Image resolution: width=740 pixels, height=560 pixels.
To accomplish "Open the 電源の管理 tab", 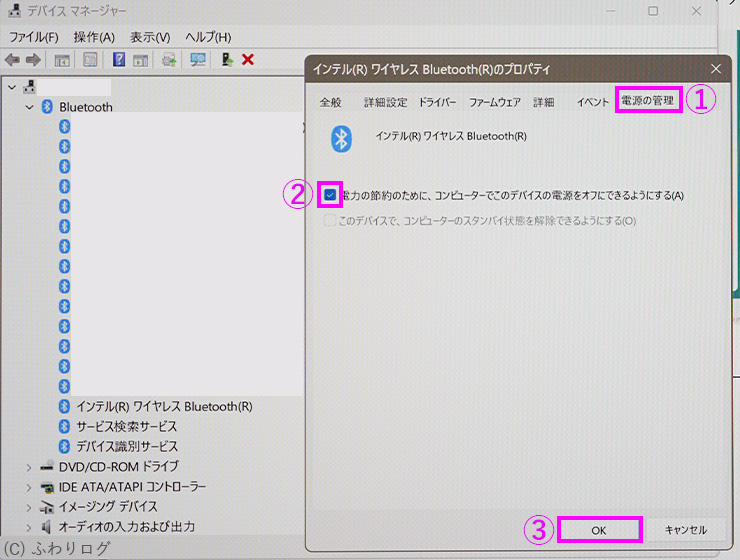I will point(648,101).
